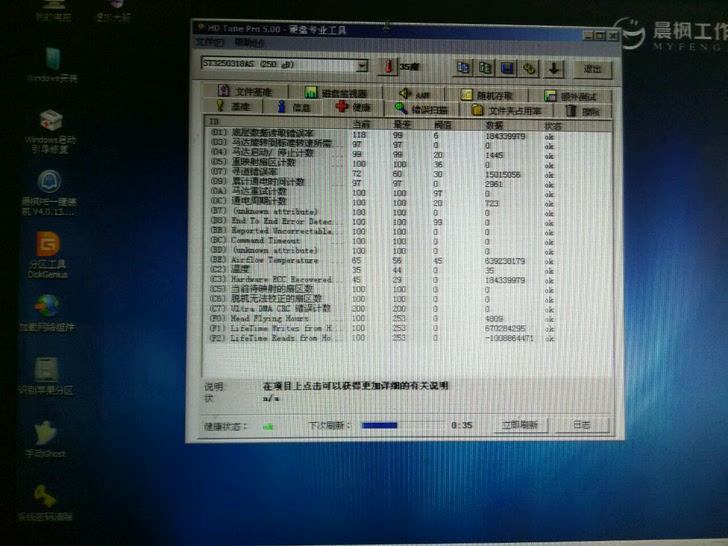This screenshot has width=728, height=546.
Task: Open the 错误扫描 tab
Action: point(421,109)
